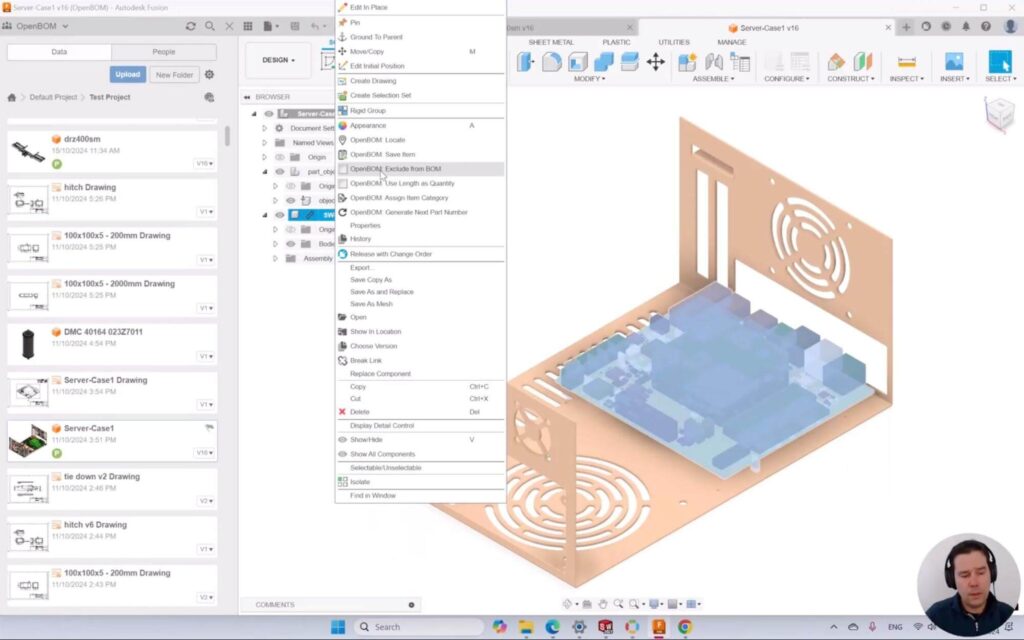Click the data panel settings gear icon
Viewport: 1024px width, 640px height.
click(209, 74)
